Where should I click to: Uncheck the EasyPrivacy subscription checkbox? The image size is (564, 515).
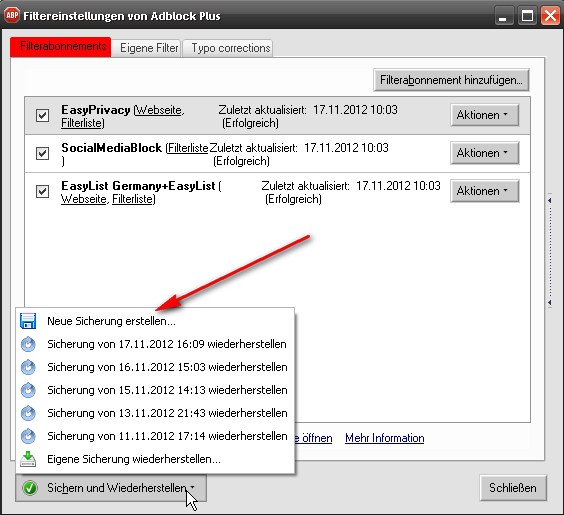(x=42, y=115)
